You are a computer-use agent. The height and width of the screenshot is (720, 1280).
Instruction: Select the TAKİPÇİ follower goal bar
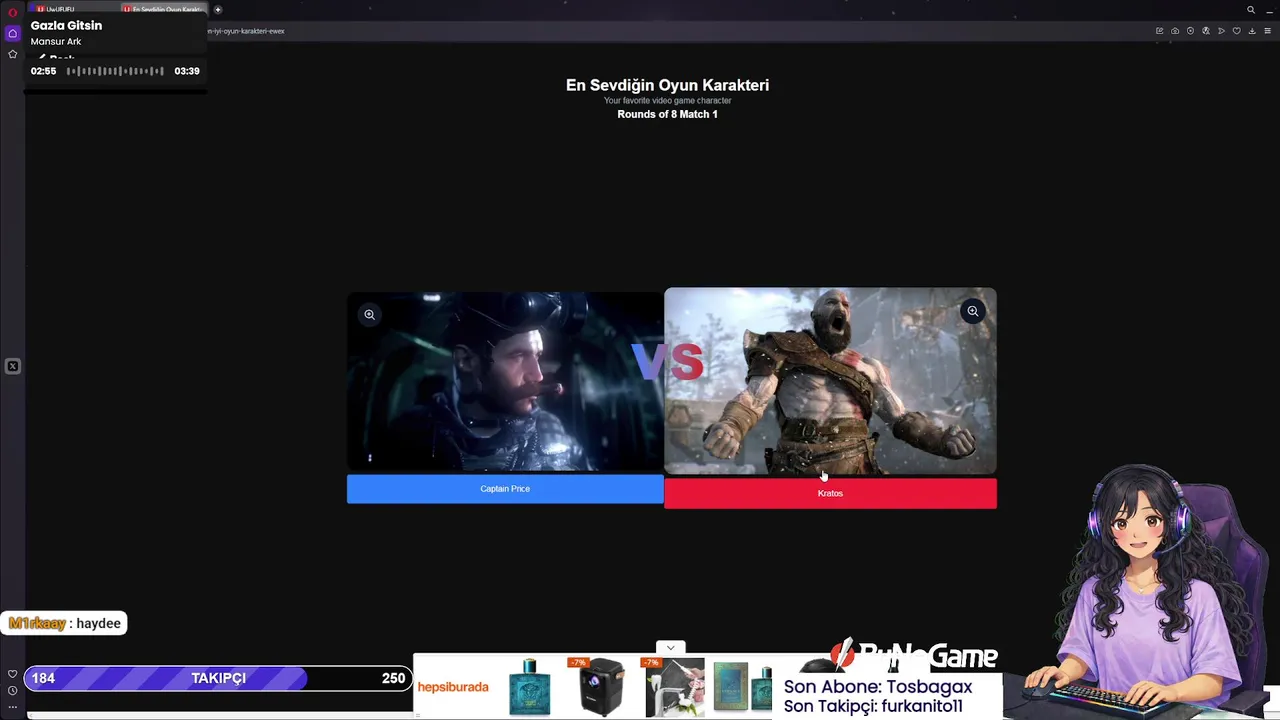click(217, 678)
